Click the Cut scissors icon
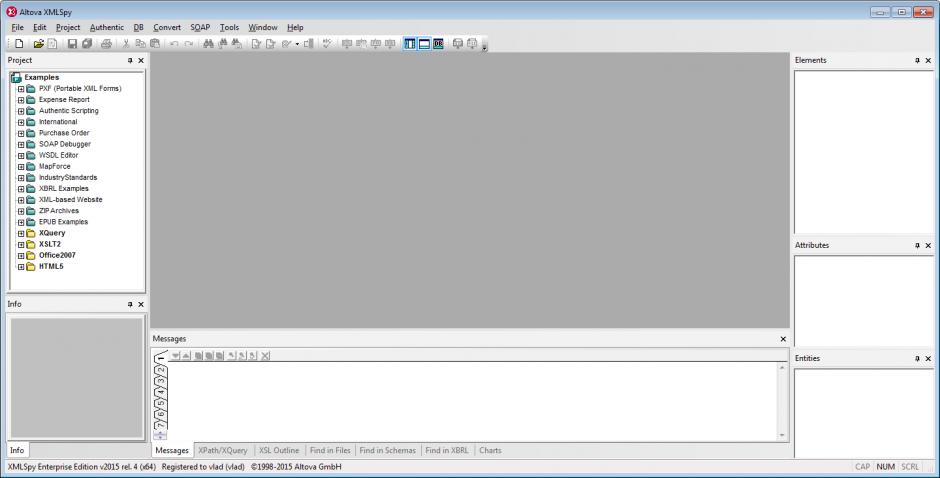This screenshot has height=478, width=940. [126, 44]
